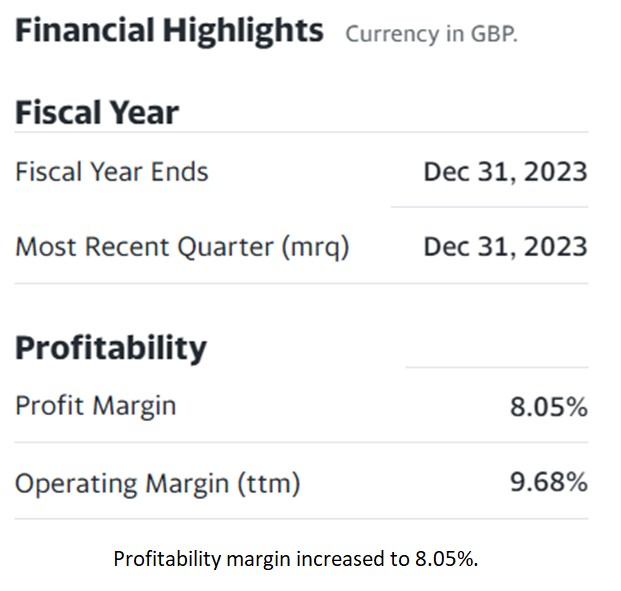Click the Financial Highlights heading
621x591 pixels.
click(168, 31)
